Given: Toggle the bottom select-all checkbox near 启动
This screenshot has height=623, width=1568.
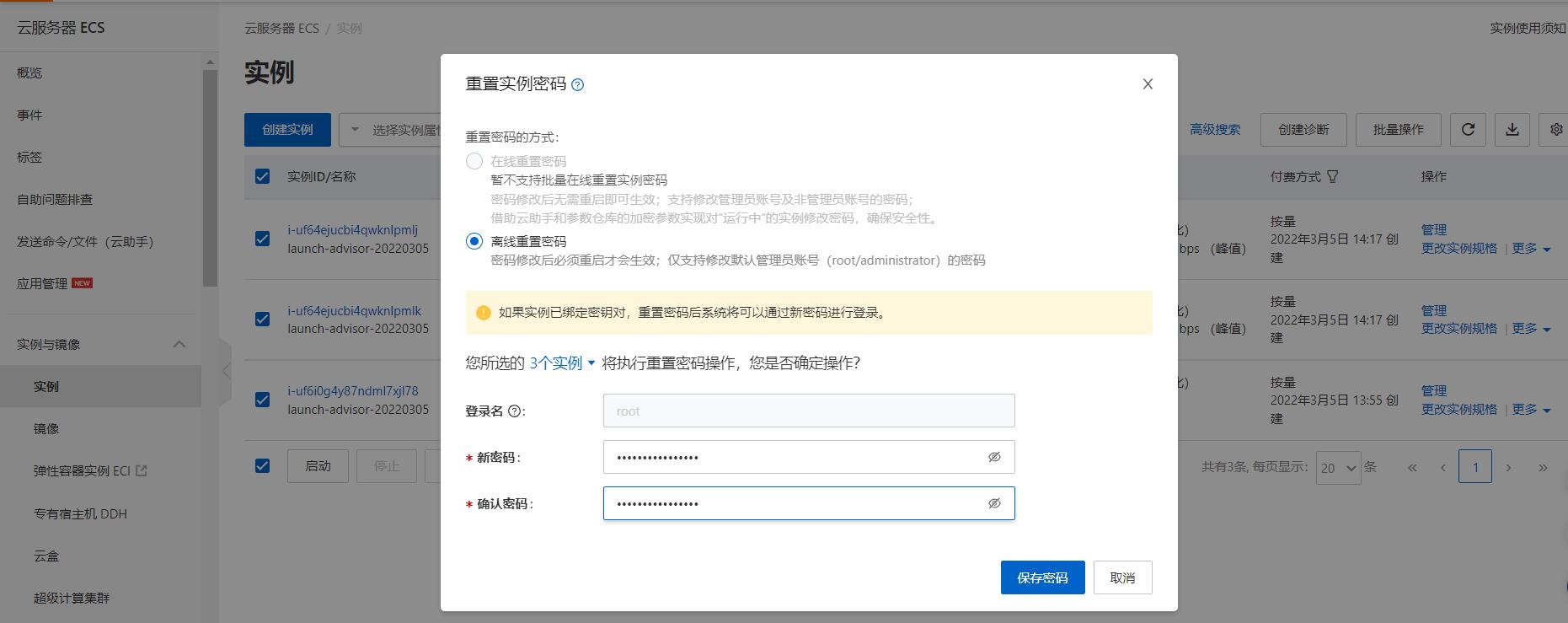Looking at the screenshot, I should (263, 465).
